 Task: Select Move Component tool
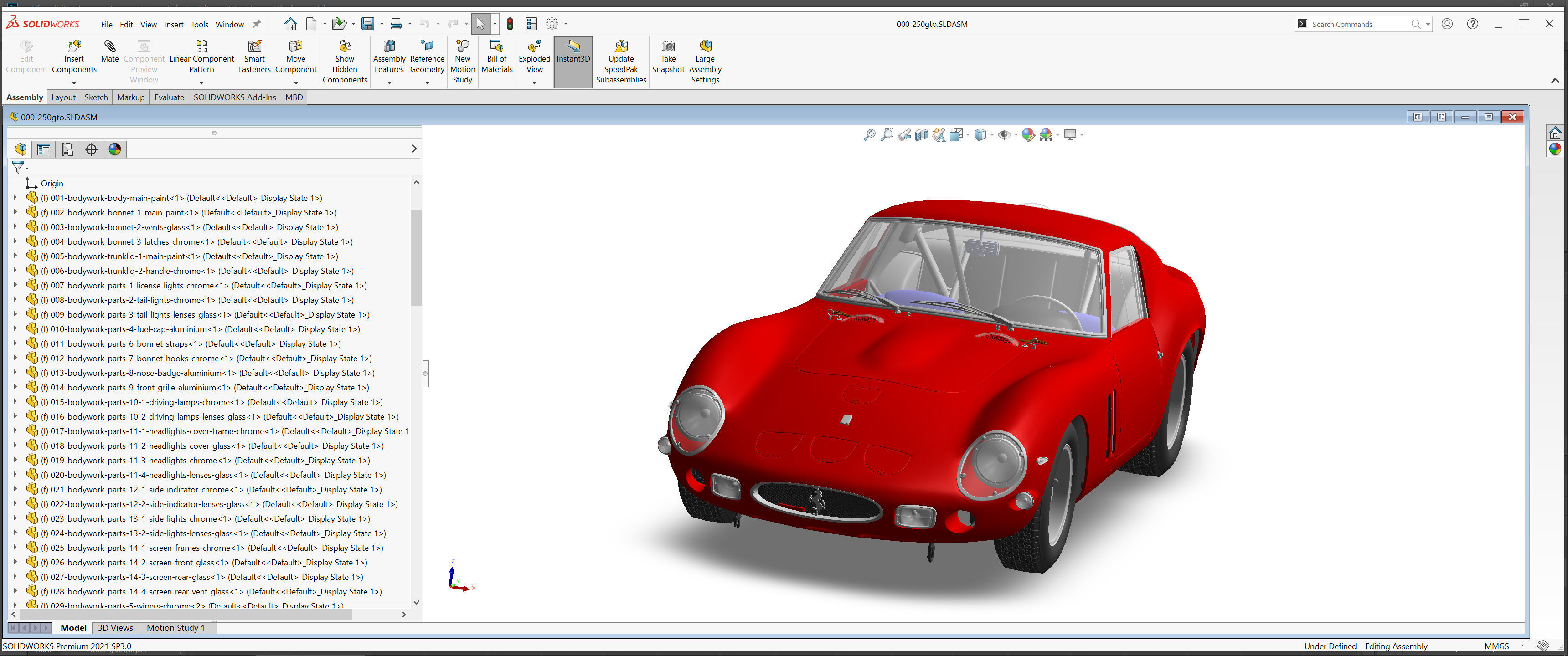pyautogui.click(x=296, y=57)
